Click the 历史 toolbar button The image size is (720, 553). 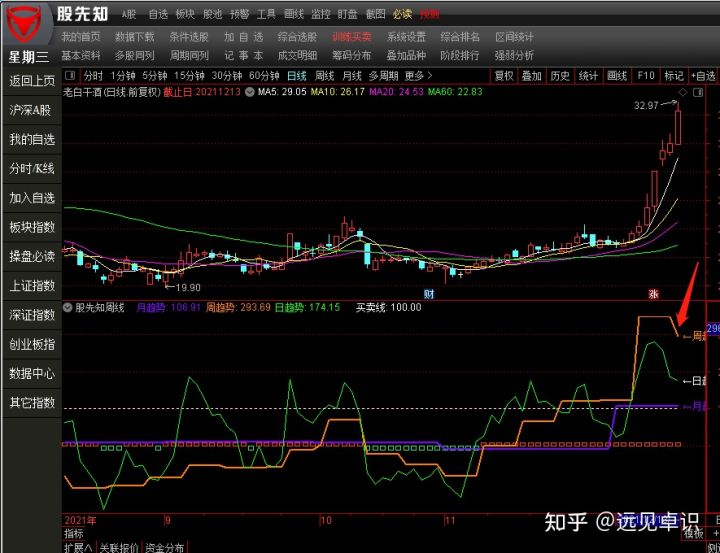pos(560,76)
